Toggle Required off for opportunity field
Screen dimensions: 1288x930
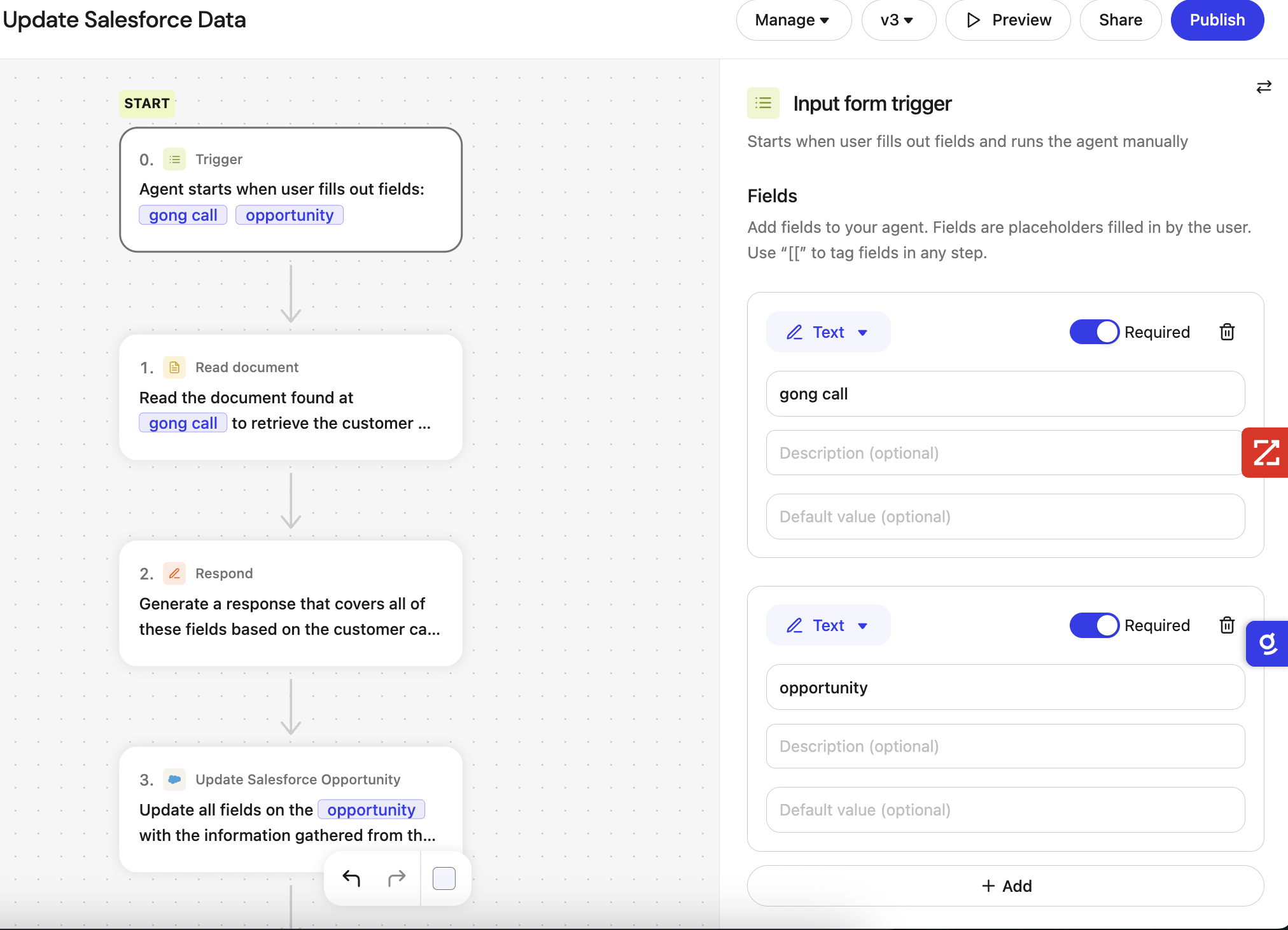[x=1094, y=625]
